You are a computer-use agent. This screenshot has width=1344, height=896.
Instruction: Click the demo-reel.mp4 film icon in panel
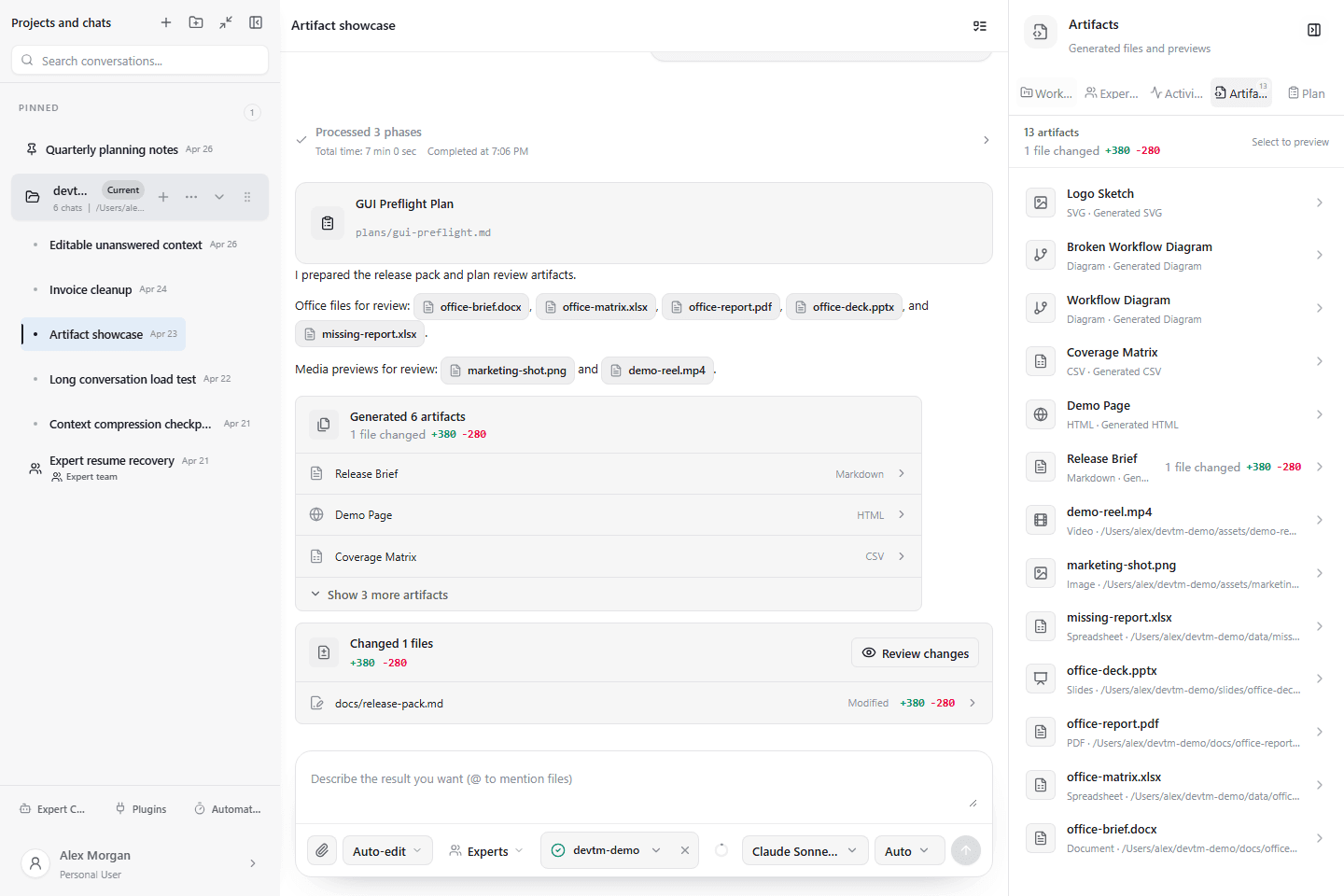click(x=1041, y=520)
